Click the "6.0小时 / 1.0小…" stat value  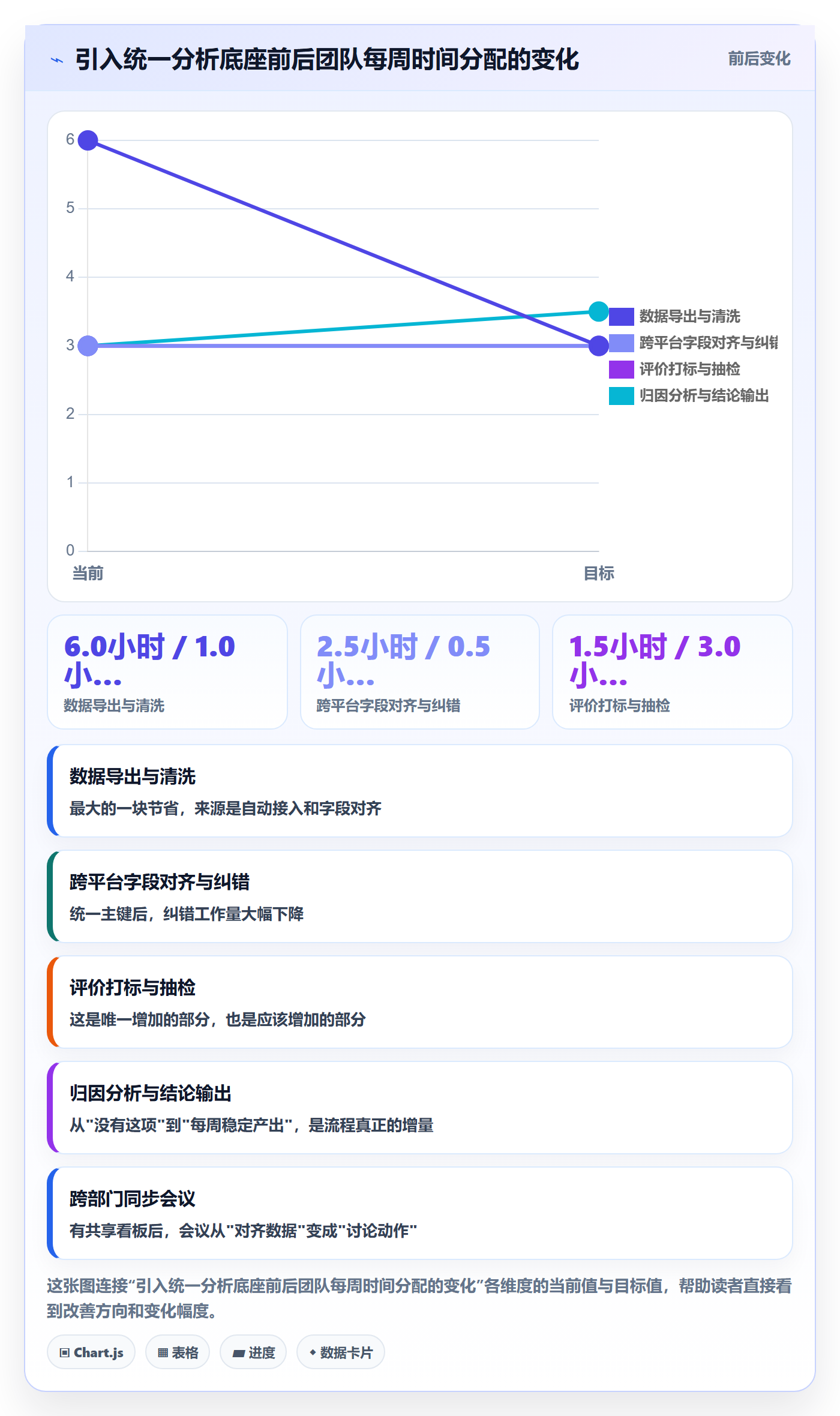(x=150, y=660)
